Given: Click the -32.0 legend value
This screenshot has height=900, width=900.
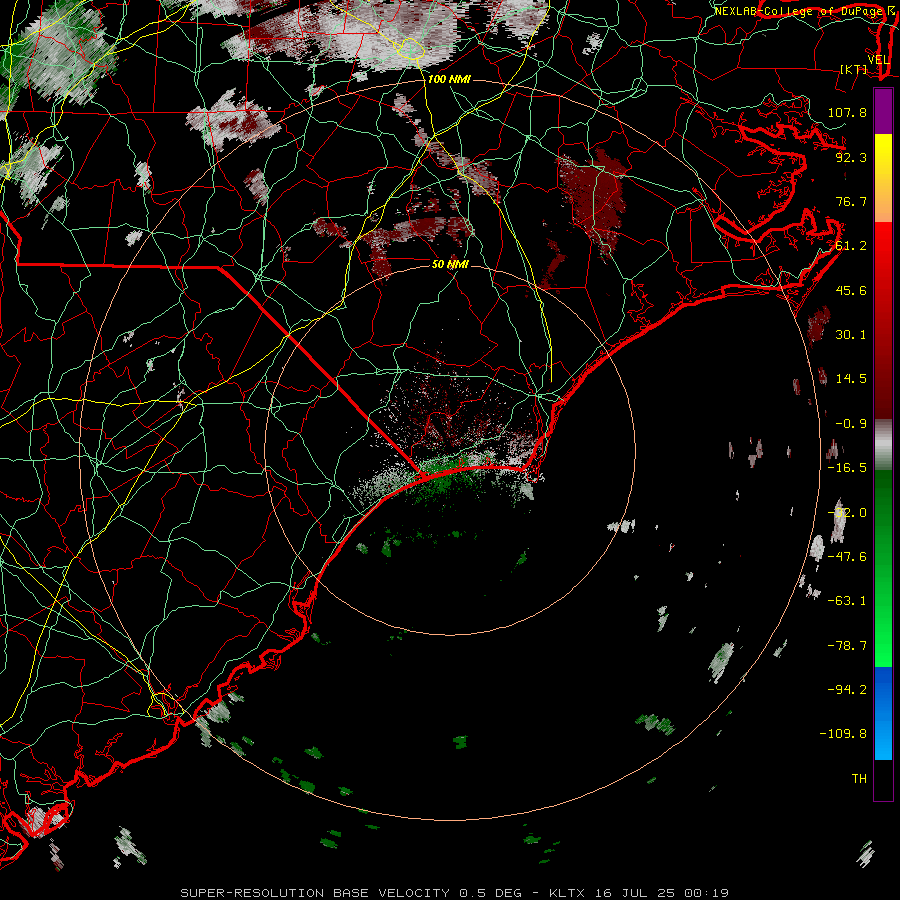Looking at the screenshot, I should pos(847,513).
